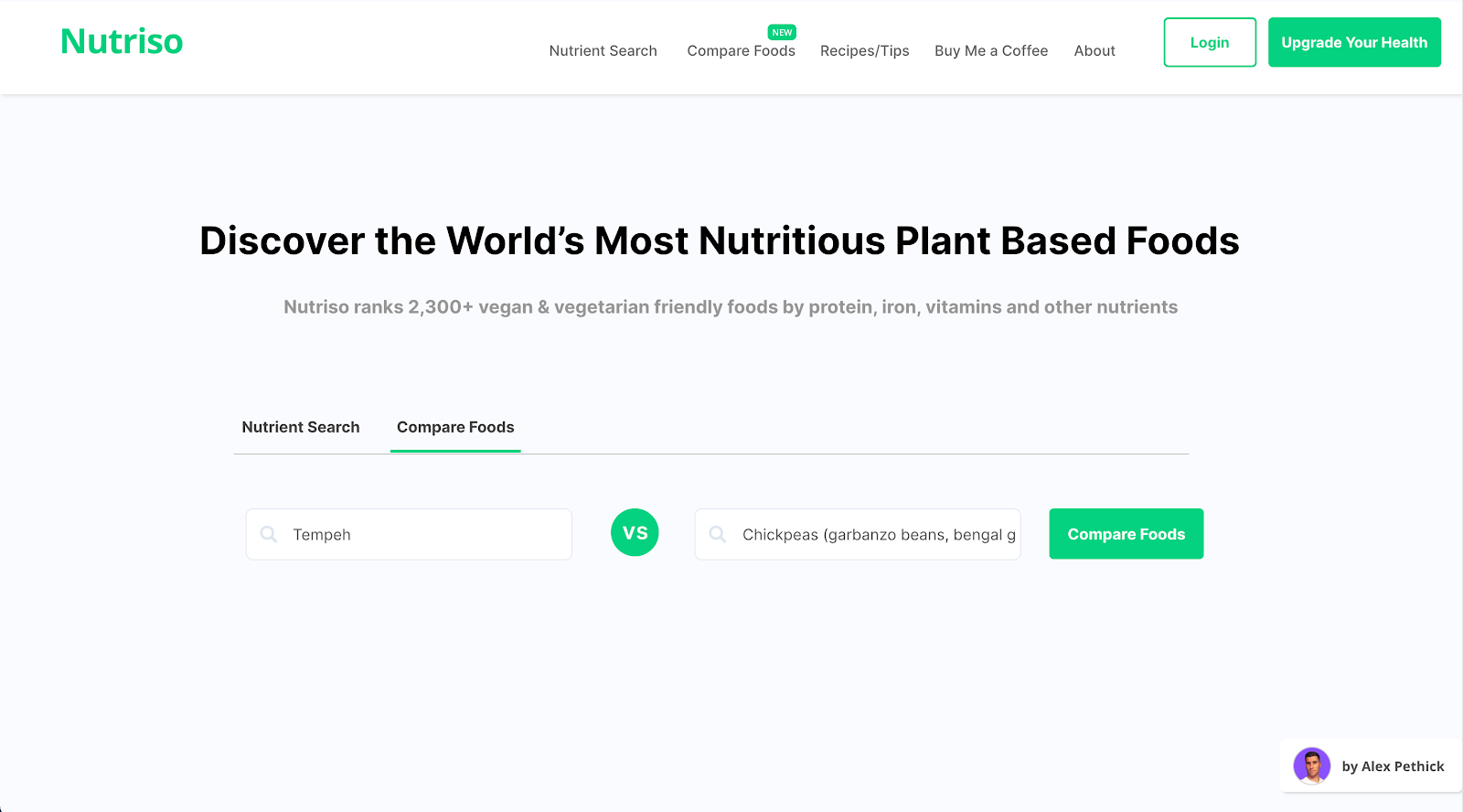
Task: Click the Nutriso logo
Action: (122, 42)
